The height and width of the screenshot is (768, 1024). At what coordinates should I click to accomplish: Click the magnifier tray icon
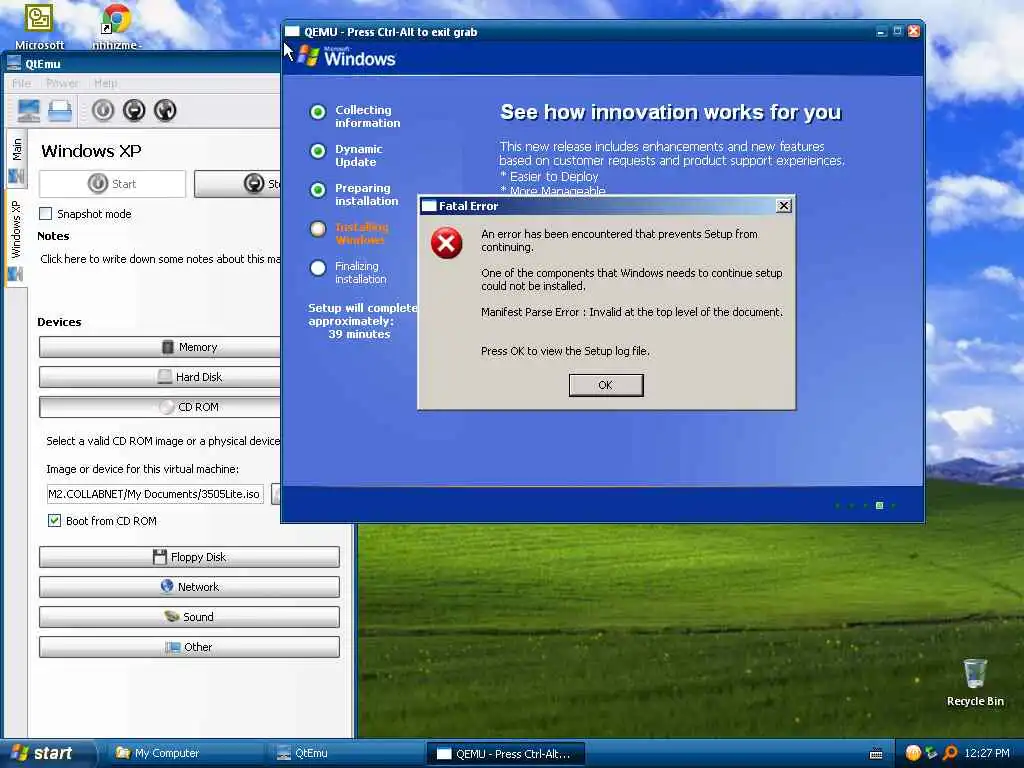[950, 753]
